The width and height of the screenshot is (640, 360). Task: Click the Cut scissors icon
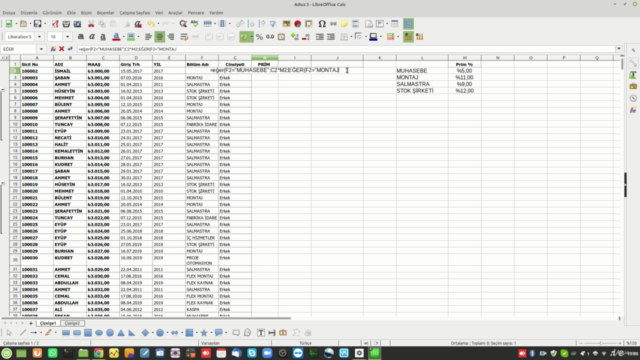(x=91, y=24)
